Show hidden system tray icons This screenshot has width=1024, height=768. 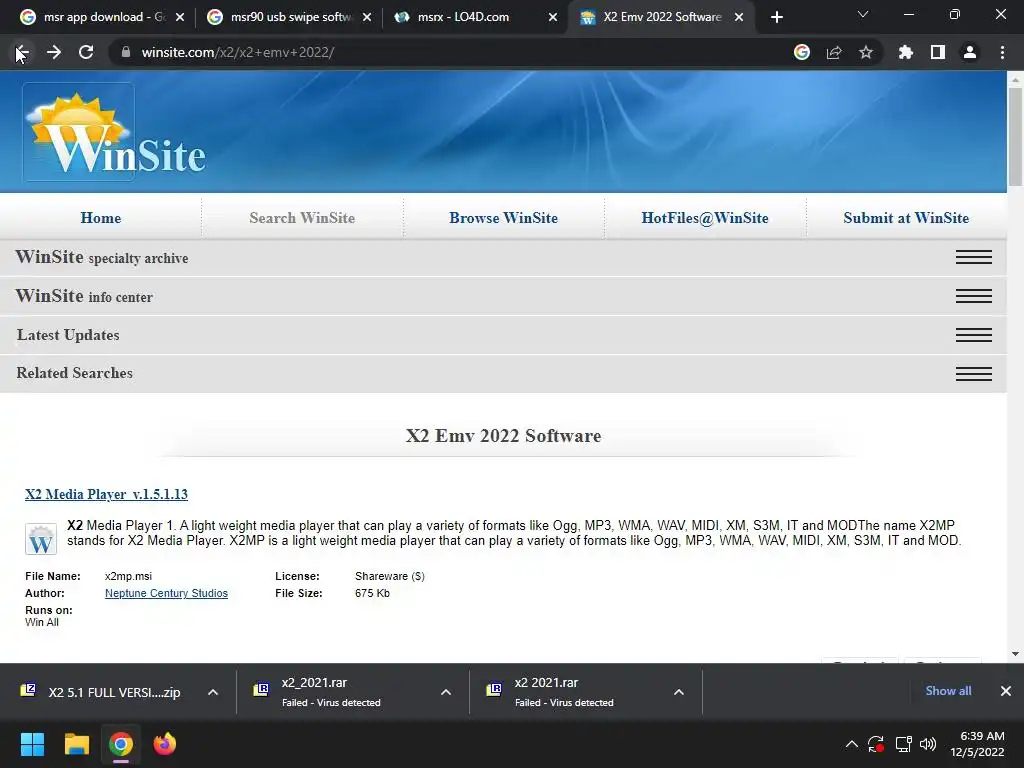852,744
